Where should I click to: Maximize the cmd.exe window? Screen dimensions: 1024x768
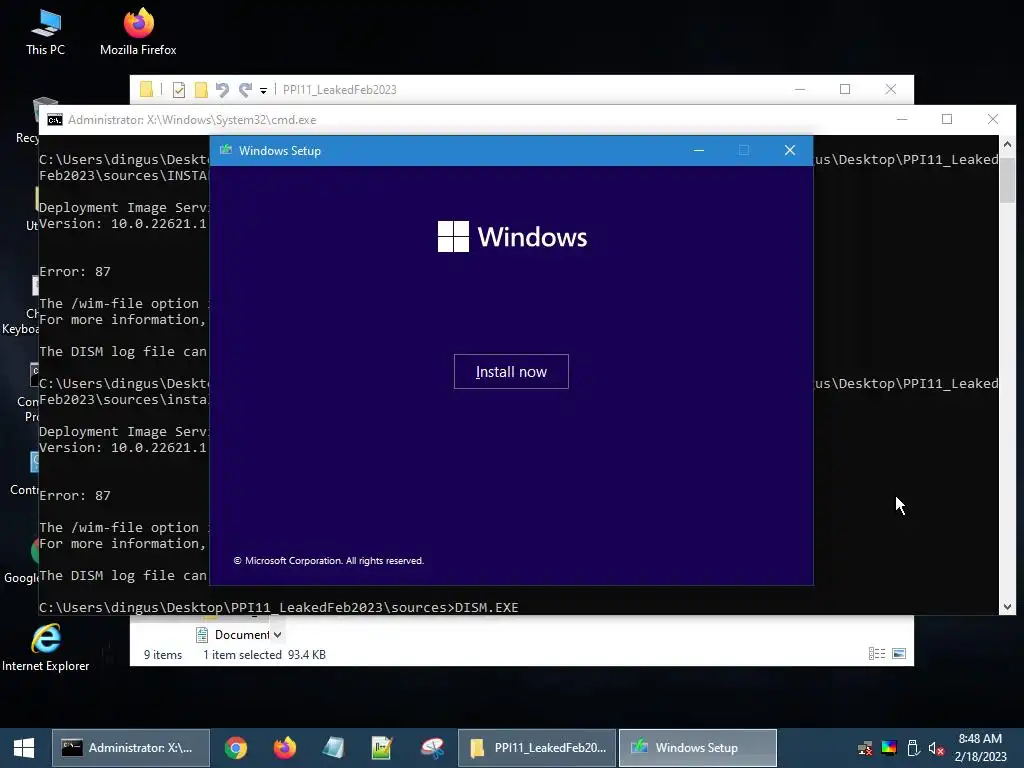(947, 119)
